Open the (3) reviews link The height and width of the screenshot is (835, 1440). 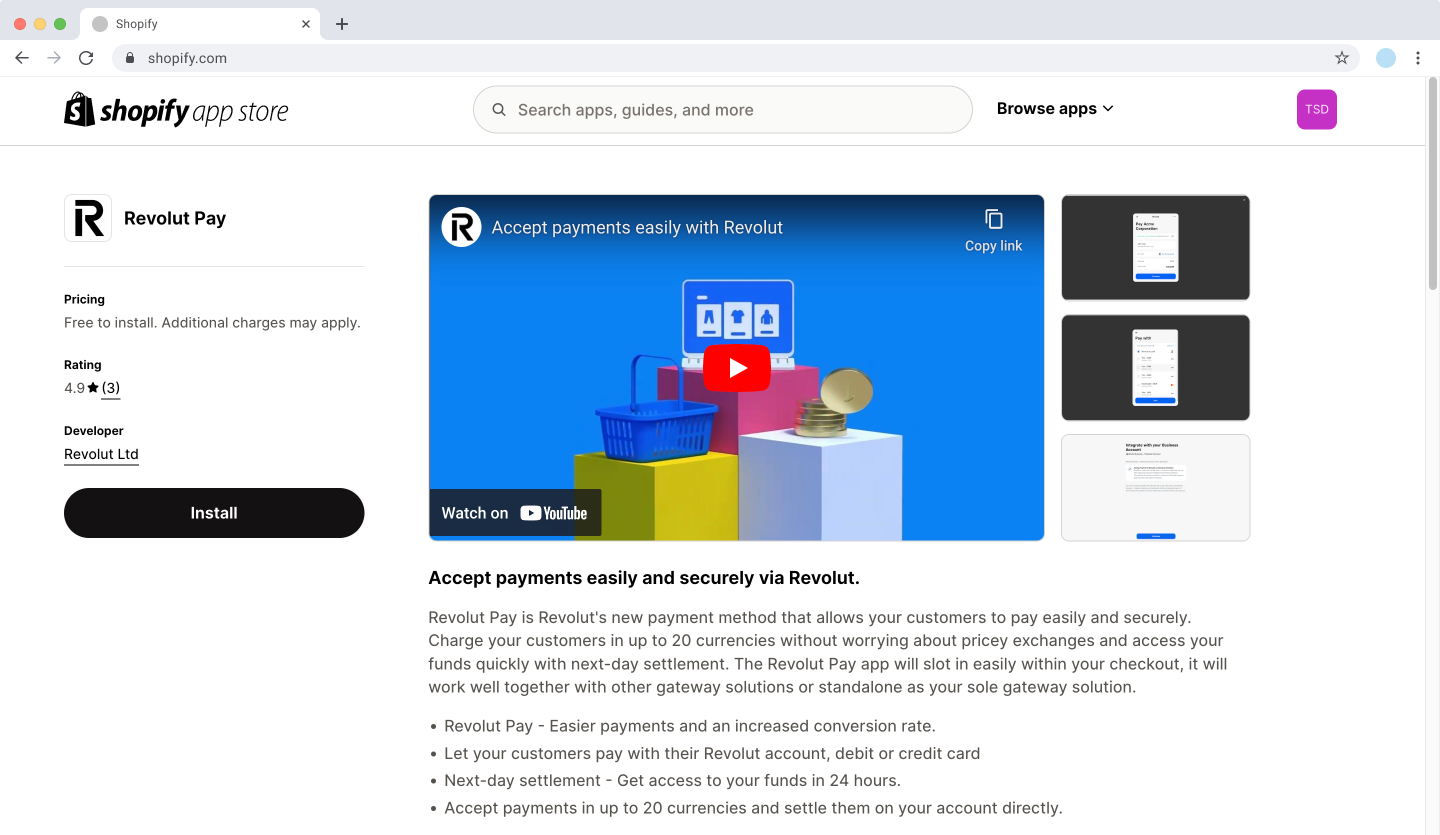[x=110, y=388]
